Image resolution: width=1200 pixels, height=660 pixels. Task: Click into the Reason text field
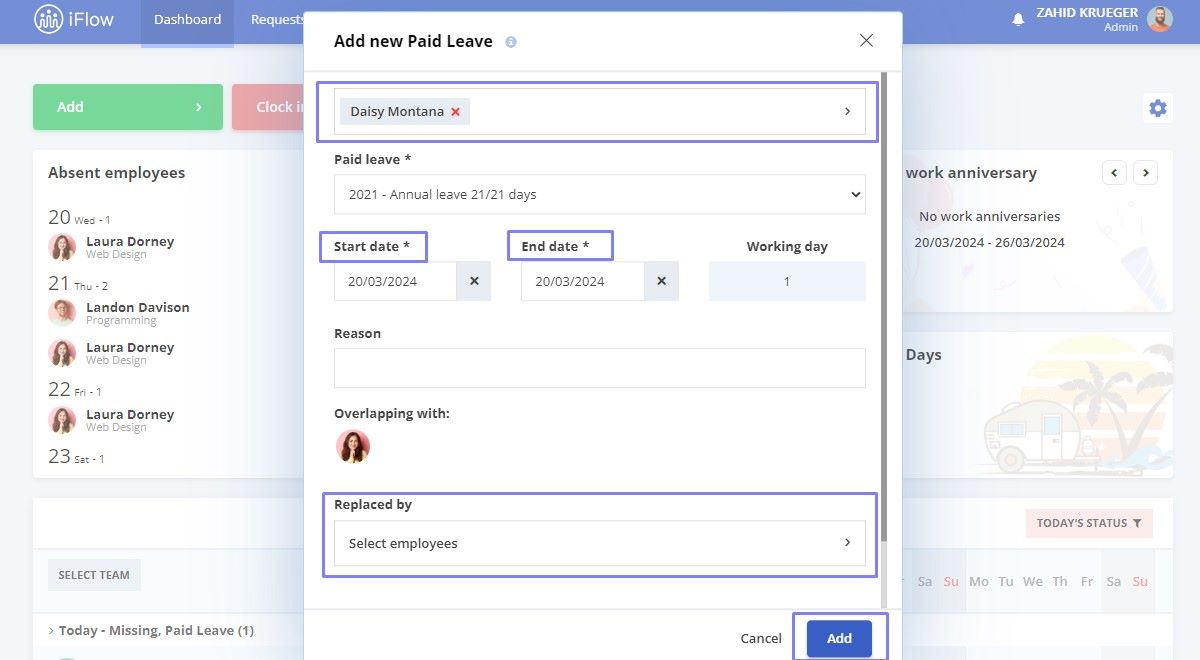600,368
